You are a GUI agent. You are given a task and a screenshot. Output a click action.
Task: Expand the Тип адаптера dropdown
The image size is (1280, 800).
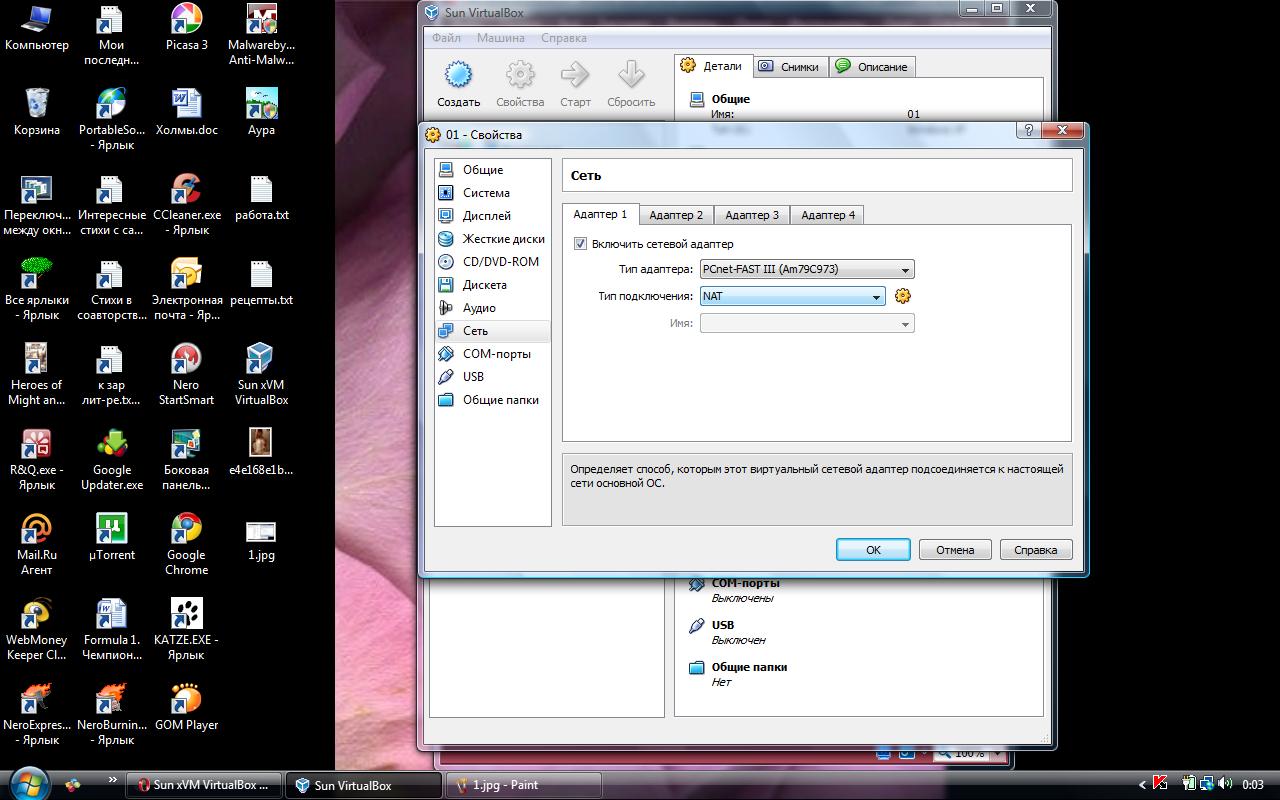pos(807,270)
